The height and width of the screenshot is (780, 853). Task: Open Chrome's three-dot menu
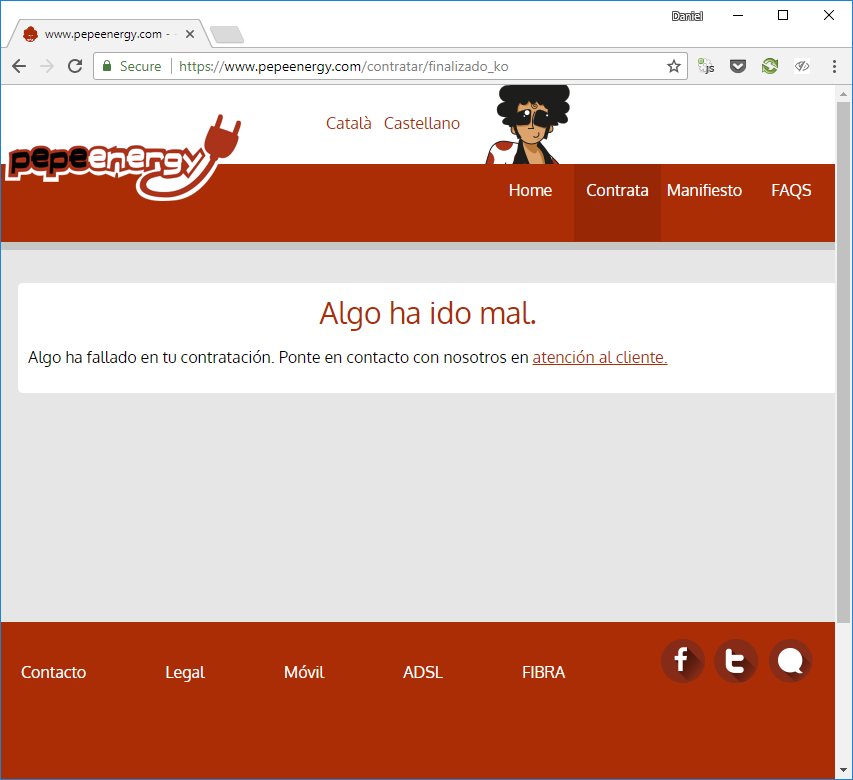click(x=833, y=65)
